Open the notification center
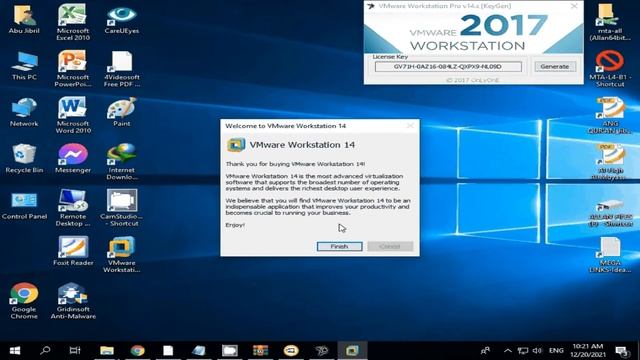The height and width of the screenshot is (360, 640). [622, 351]
